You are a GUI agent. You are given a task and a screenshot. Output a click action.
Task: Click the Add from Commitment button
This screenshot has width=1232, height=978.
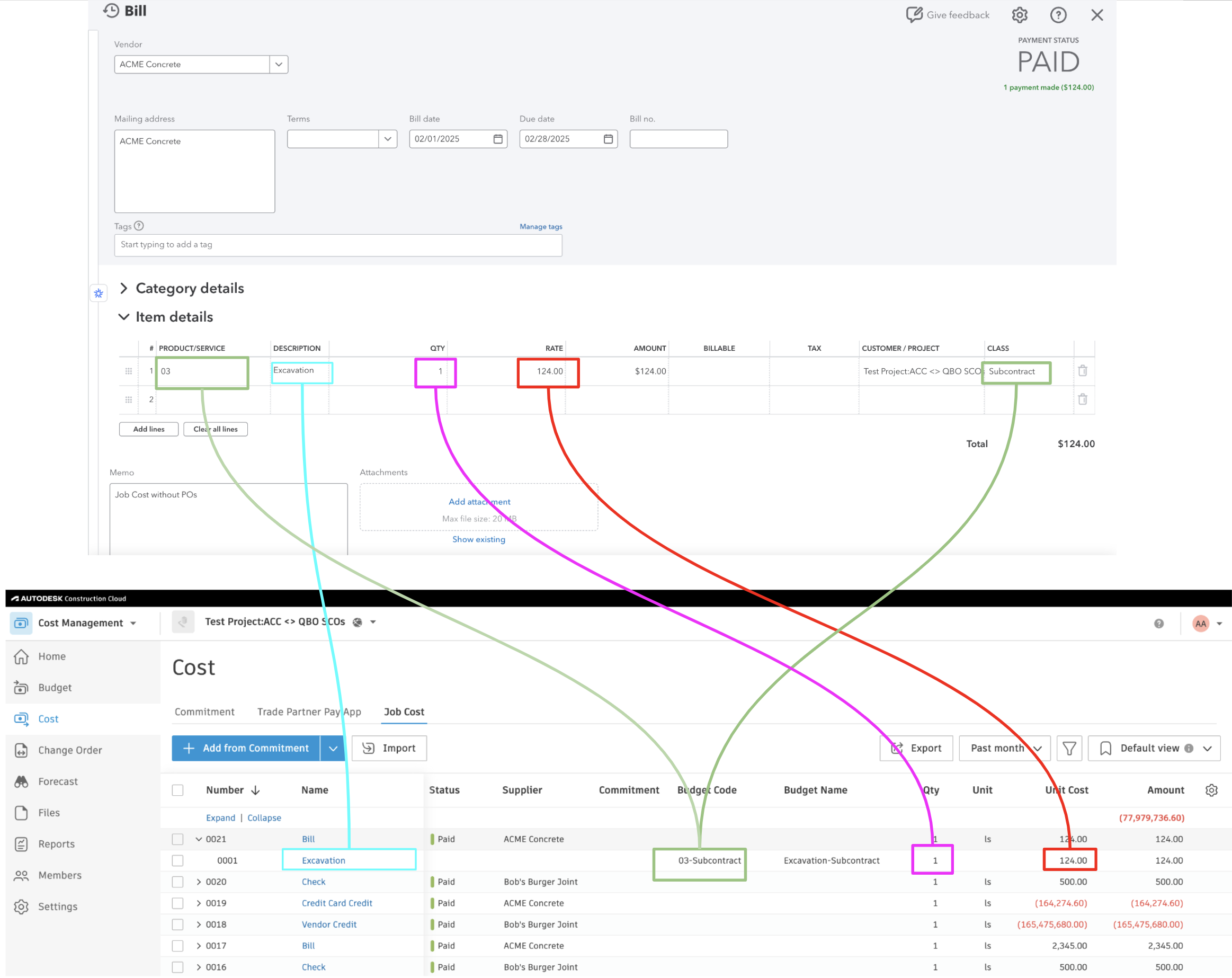(x=246, y=748)
